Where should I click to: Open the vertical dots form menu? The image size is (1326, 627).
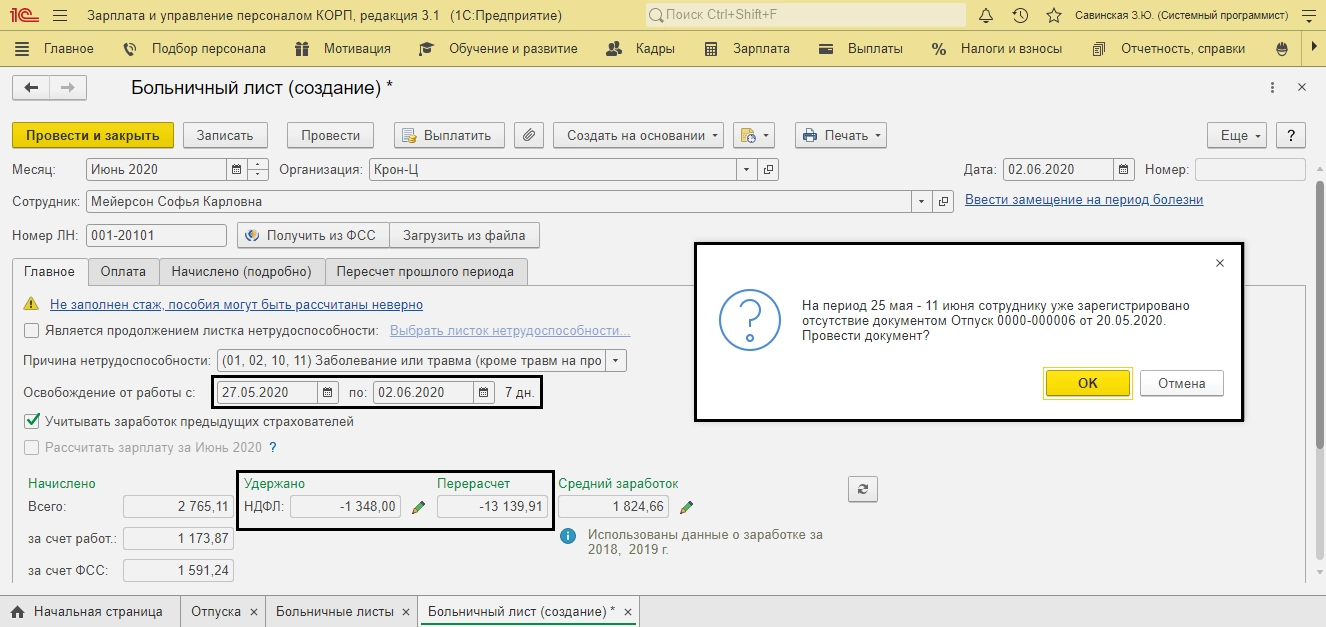coord(1272,88)
